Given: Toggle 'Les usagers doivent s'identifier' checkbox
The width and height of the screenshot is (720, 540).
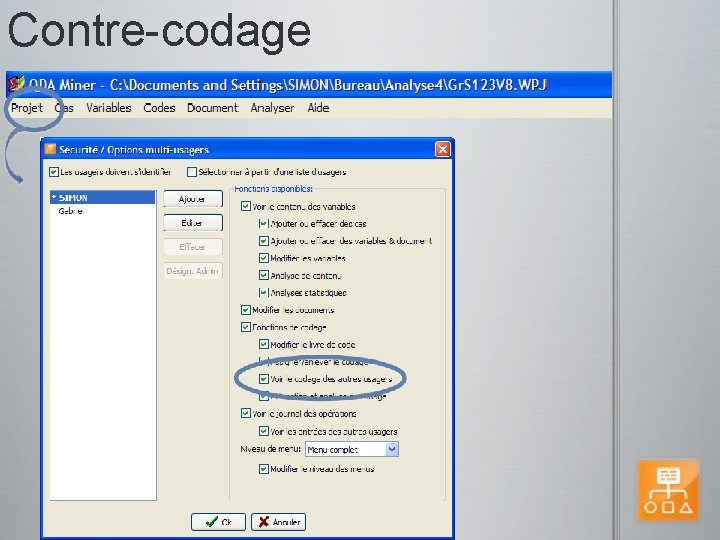Looking at the screenshot, I should (x=54, y=172).
